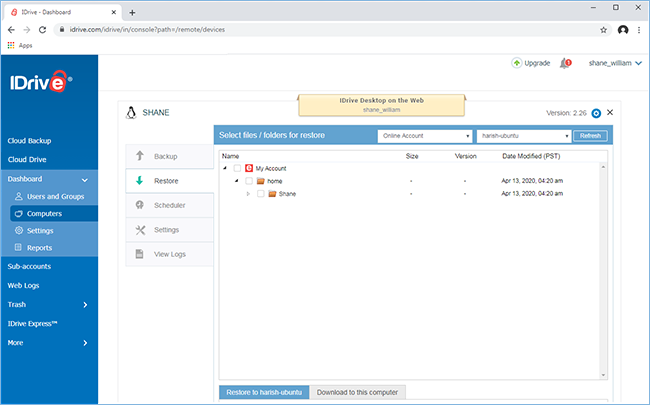Go to Cloud Drive
The image size is (650, 405).
click(27, 160)
